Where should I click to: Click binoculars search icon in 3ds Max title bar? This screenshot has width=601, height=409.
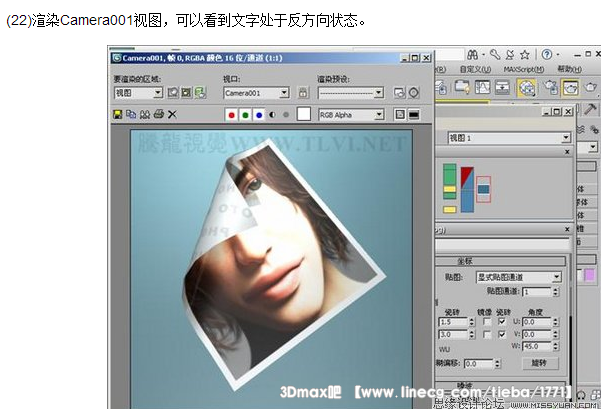[473, 55]
